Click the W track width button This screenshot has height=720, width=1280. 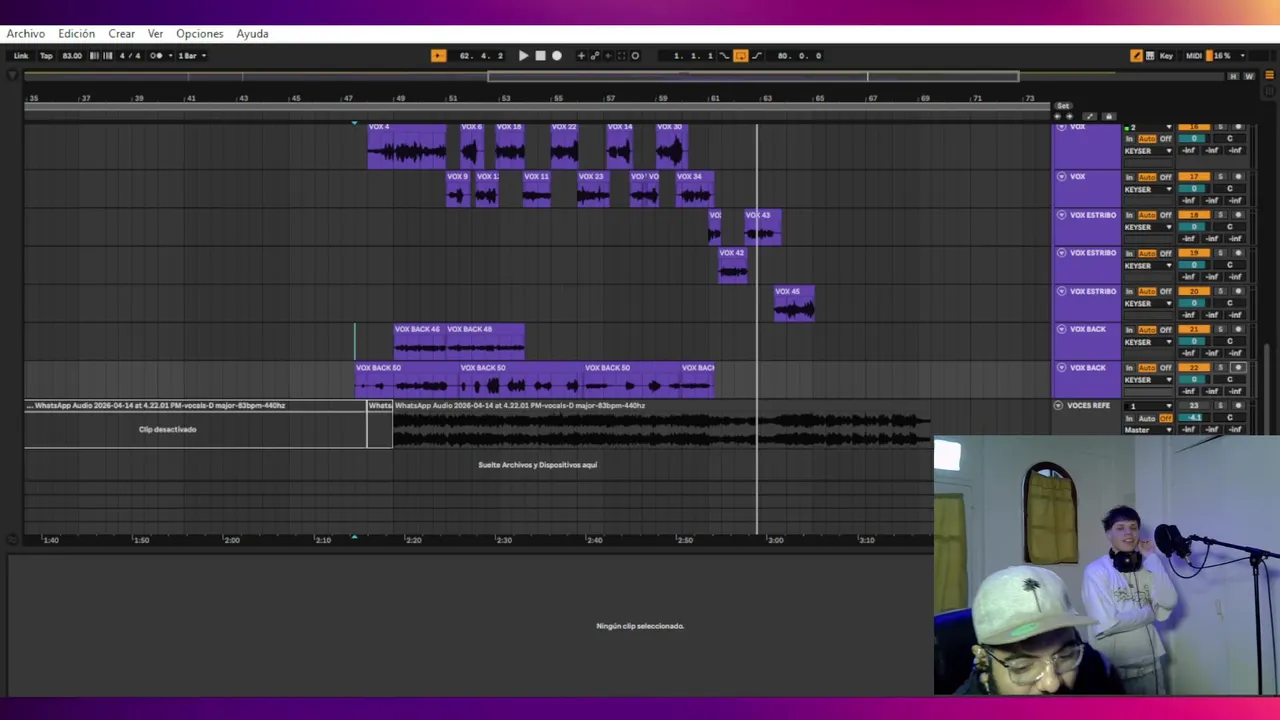pyautogui.click(x=1249, y=76)
